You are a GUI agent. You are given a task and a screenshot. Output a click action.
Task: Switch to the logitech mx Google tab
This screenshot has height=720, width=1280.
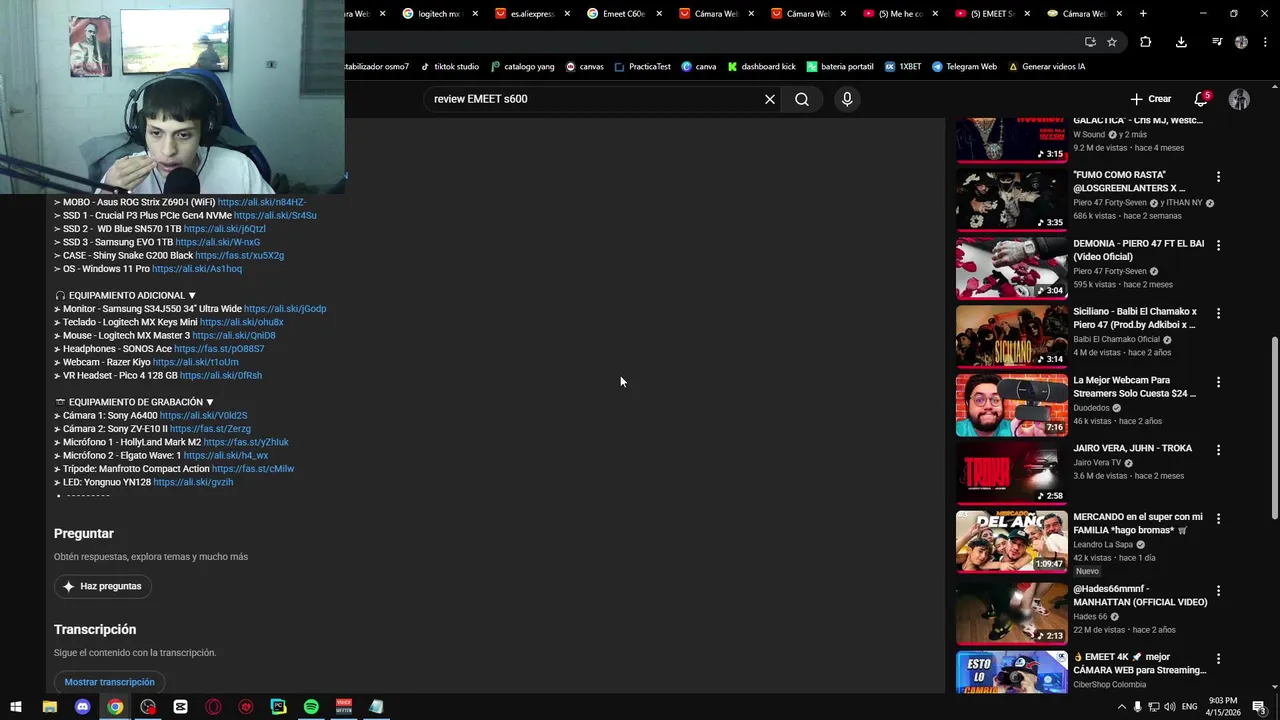coord(431,14)
